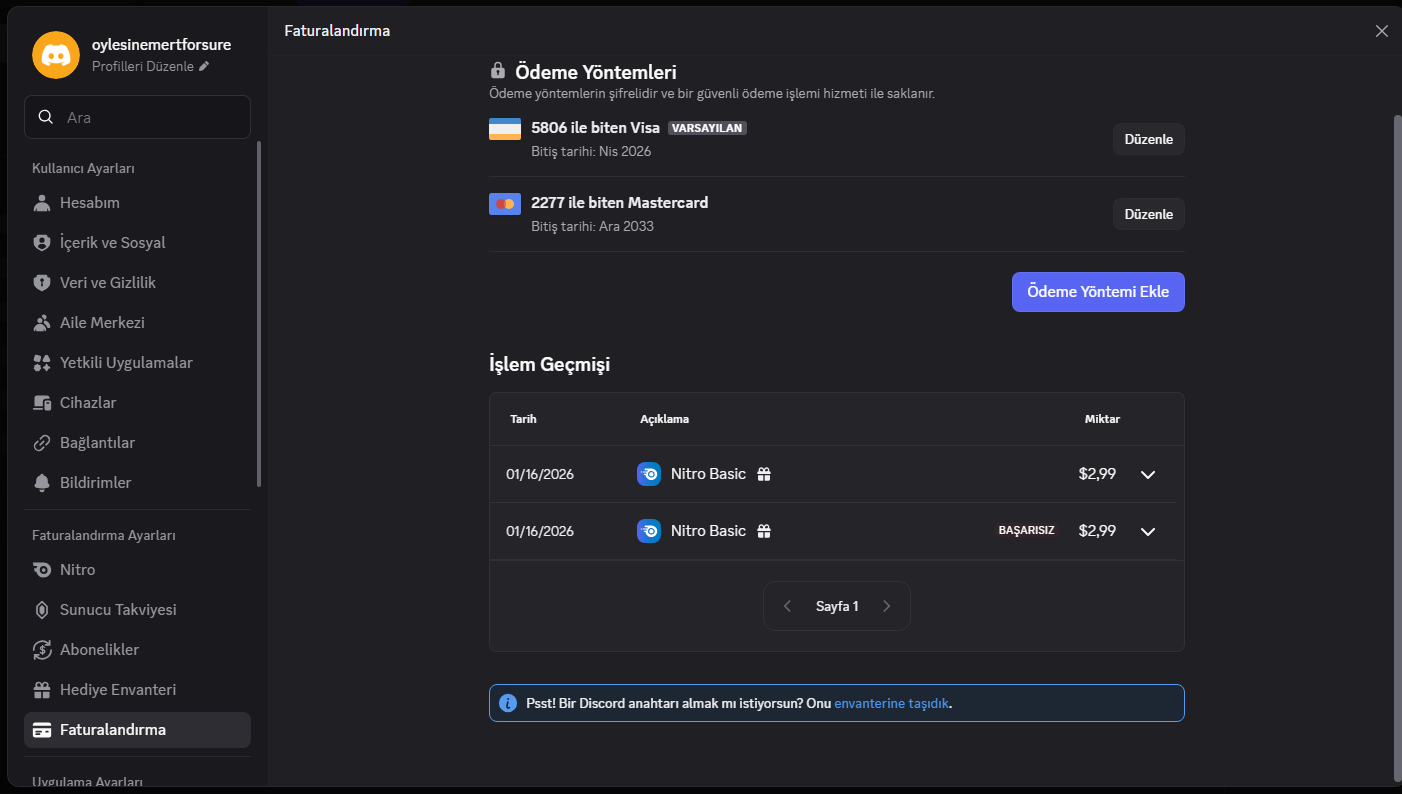Click Nitro Basic icon in the BAŞARISIZ row
The width and height of the screenshot is (1402, 794).
(x=649, y=531)
